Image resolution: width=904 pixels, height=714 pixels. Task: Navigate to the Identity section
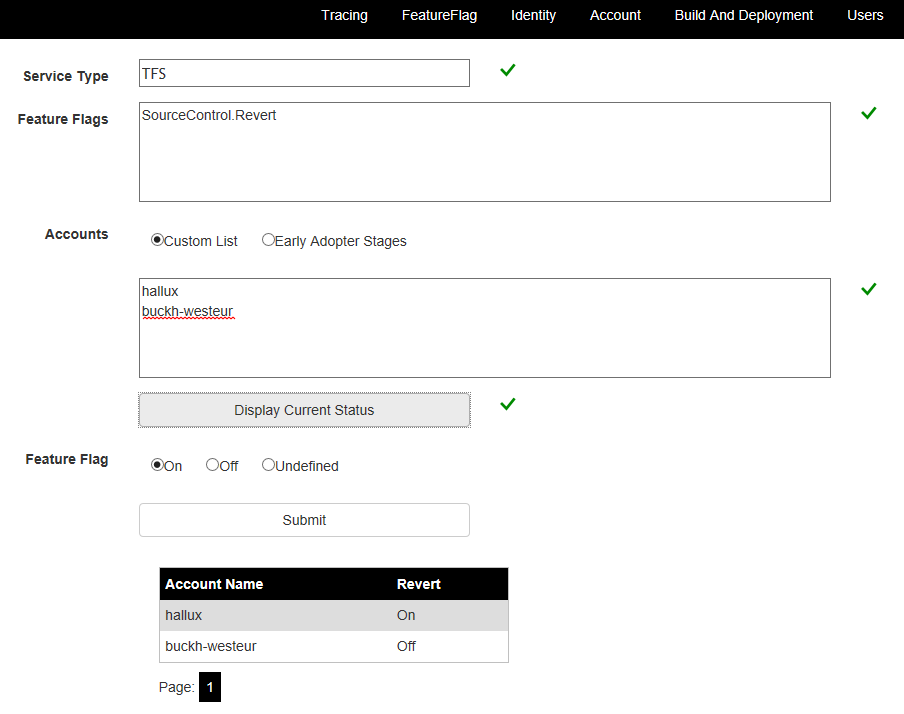tap(533, 15)
